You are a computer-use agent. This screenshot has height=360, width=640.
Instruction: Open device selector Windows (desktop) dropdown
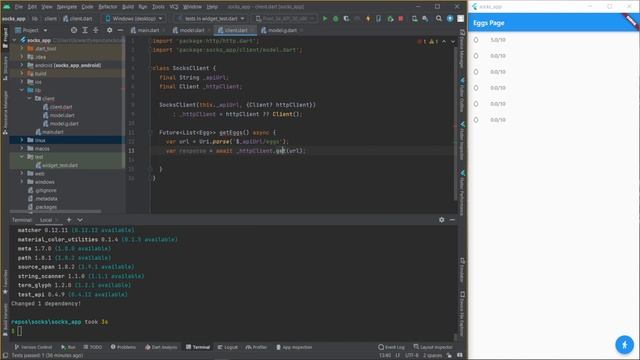[134, 18]
